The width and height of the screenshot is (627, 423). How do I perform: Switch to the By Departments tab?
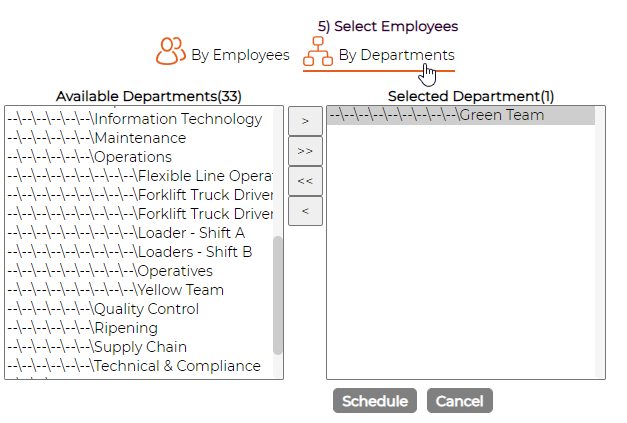(379, 54)
